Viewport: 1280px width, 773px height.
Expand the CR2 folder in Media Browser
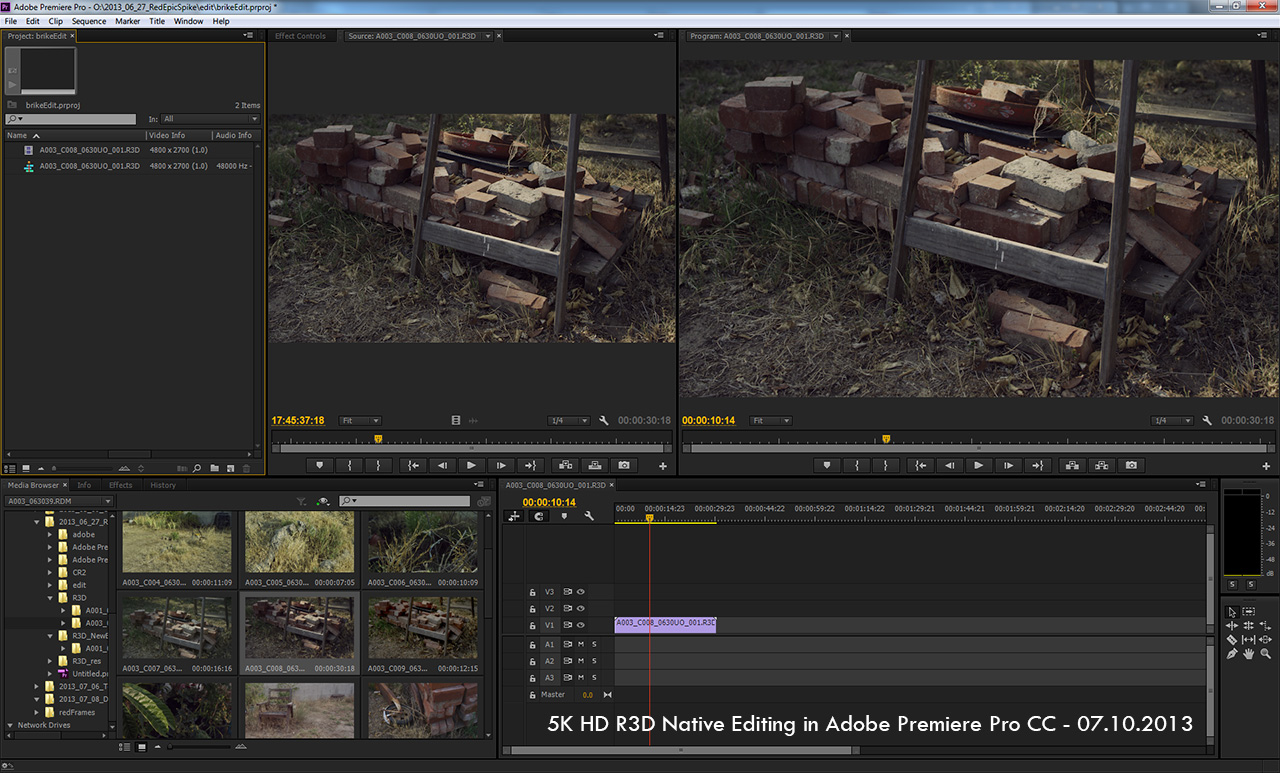click(x=50, y=573)
